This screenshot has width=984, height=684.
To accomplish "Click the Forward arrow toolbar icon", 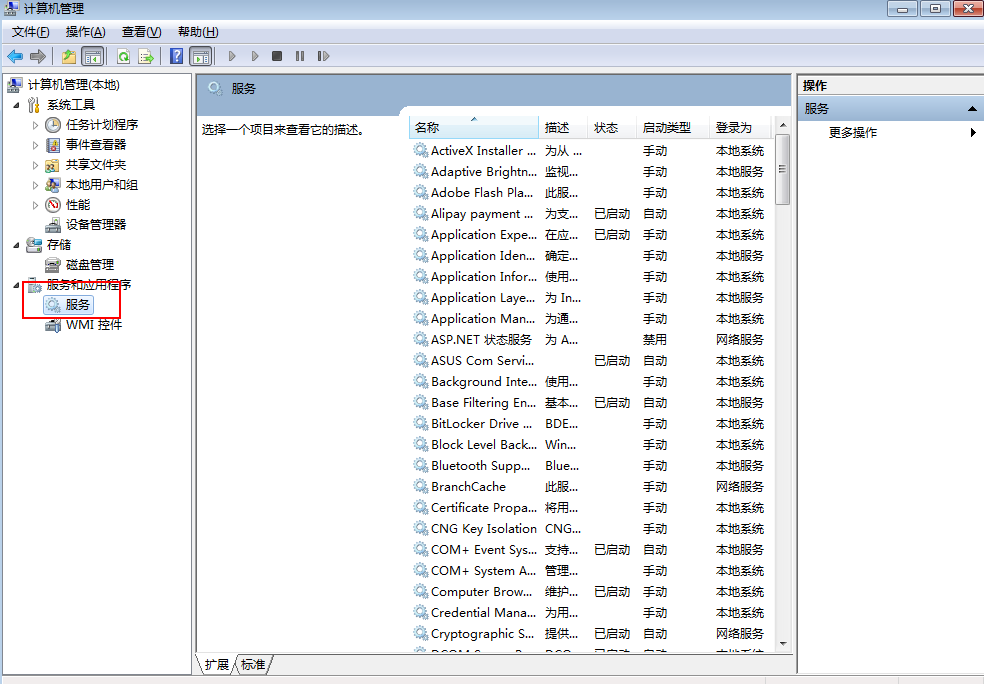I will 38,56.
